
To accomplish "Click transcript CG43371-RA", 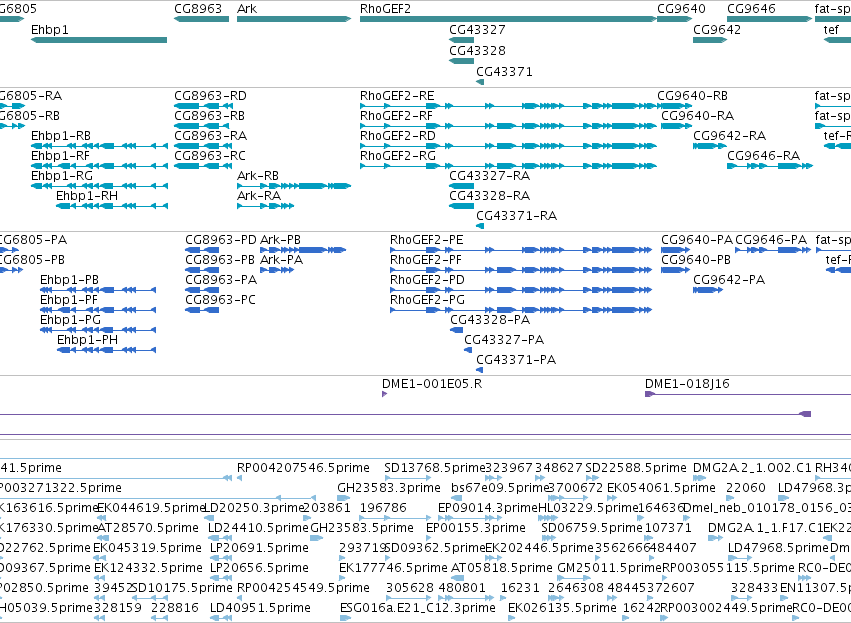I will click(480, 226).
